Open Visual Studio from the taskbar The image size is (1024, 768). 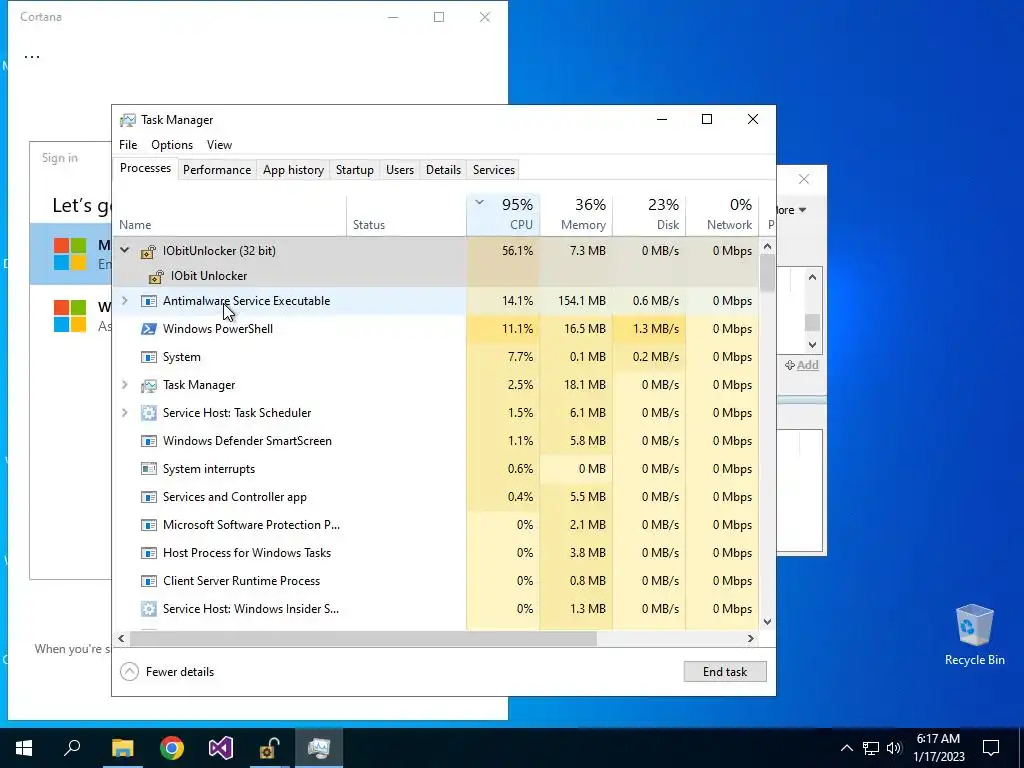[221, 748]
